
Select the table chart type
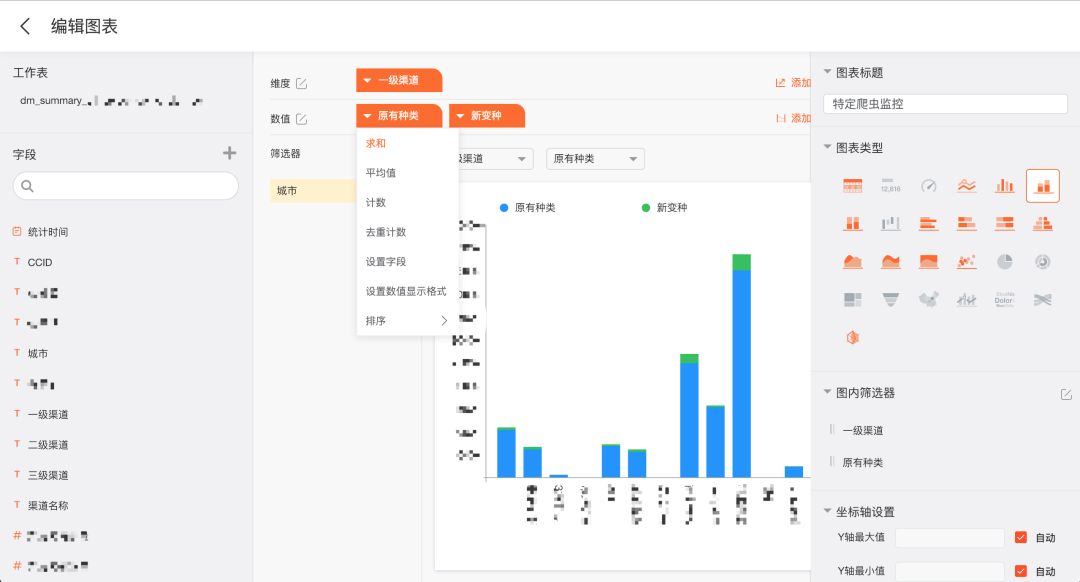853,185
